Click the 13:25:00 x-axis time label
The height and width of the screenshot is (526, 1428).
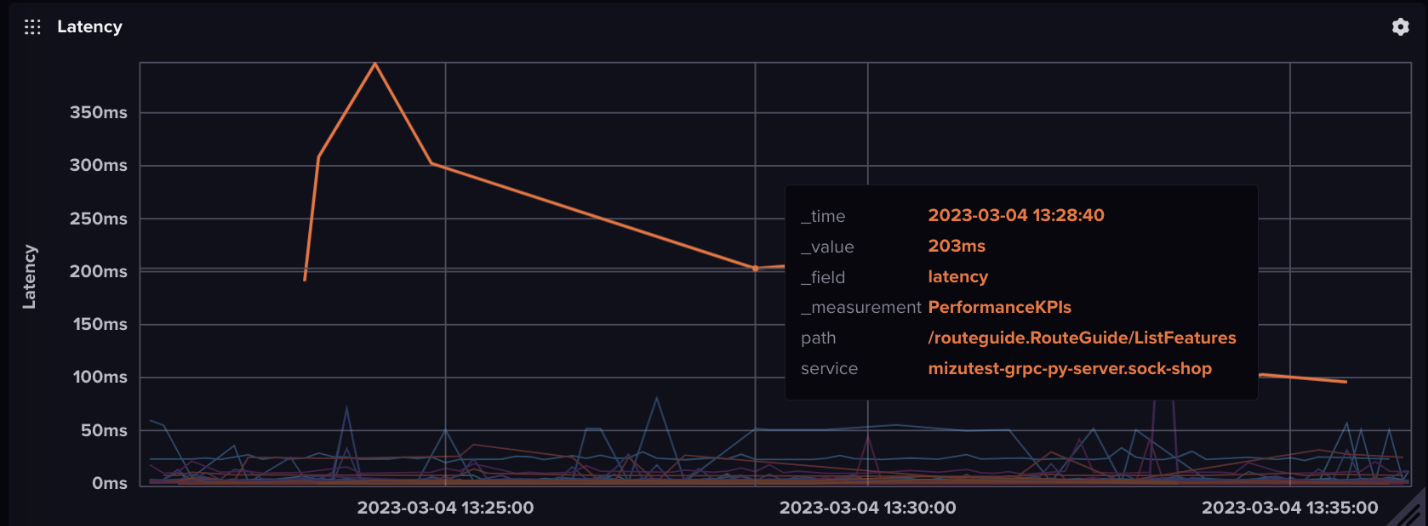[x=445, y=507]
